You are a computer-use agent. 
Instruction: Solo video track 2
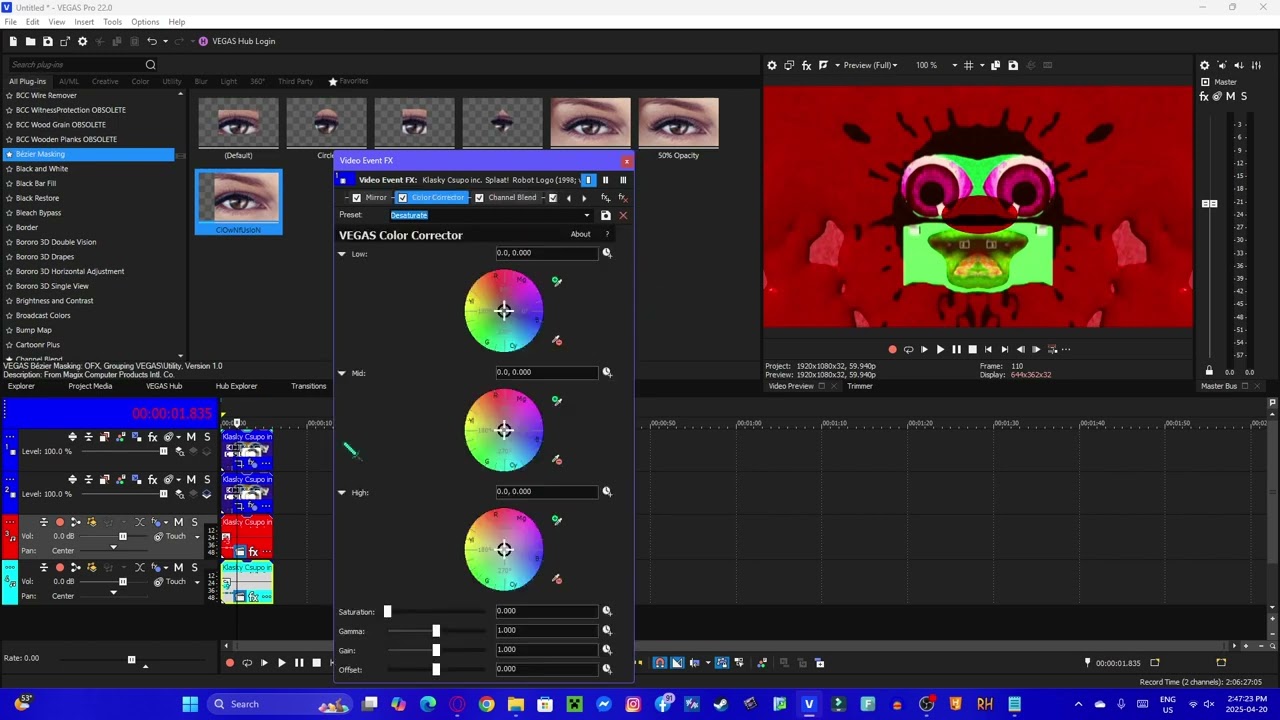click(207, 480)
